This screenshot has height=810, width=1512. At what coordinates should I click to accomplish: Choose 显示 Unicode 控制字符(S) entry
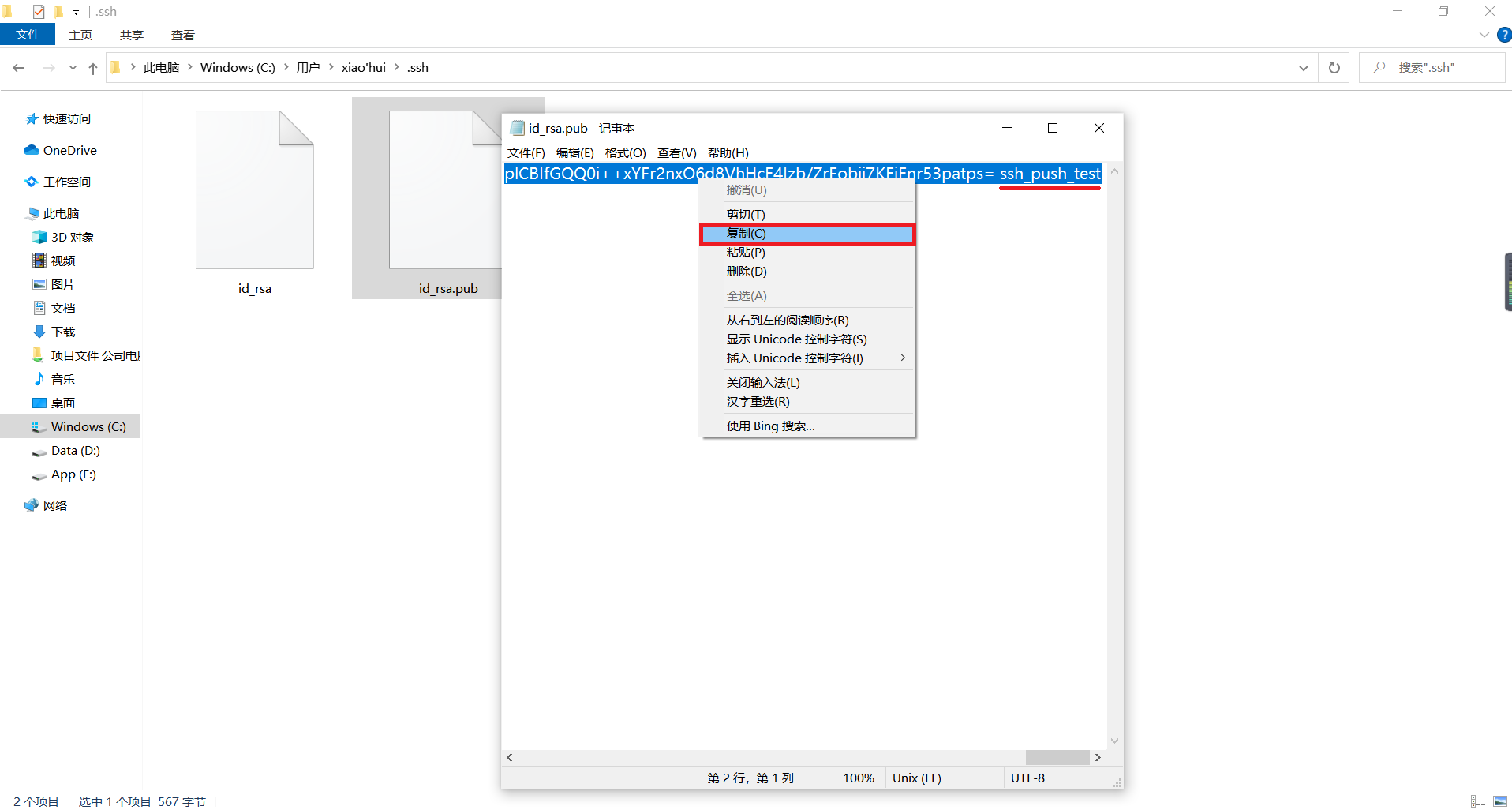click(x=807, y=339)
